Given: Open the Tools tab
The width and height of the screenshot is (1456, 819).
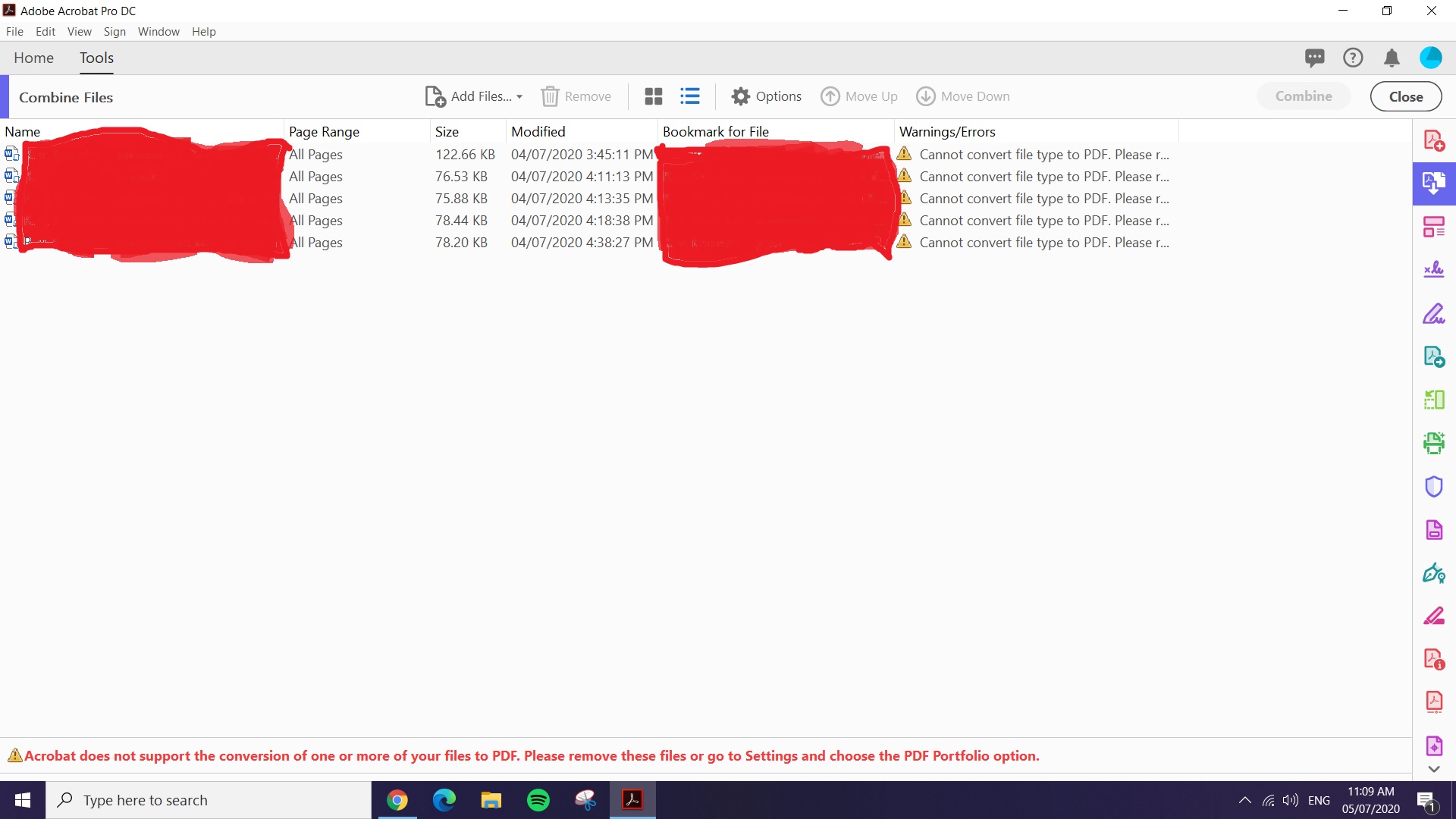Looking at the screenshot, I should (x=96, y=57).
